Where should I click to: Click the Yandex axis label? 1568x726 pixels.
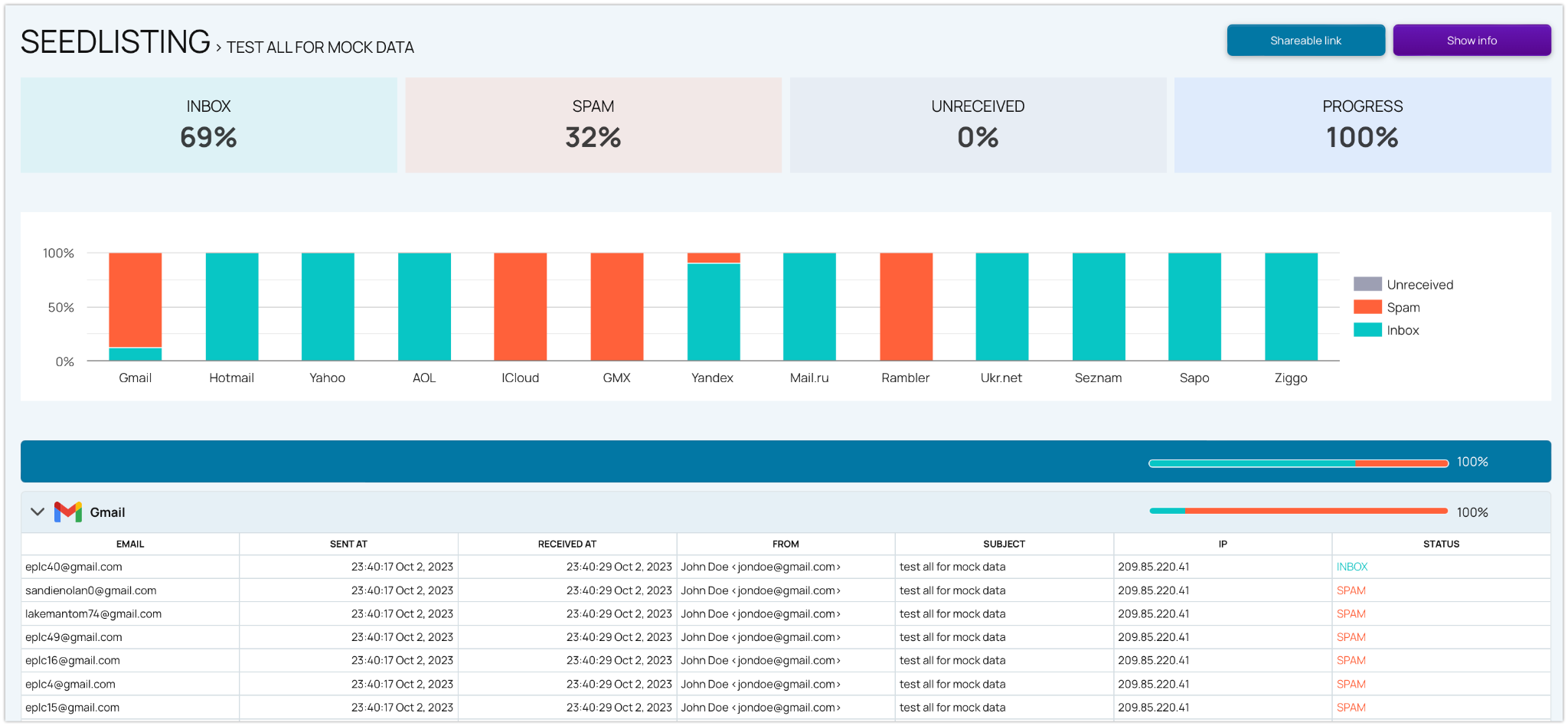point(712,378)
